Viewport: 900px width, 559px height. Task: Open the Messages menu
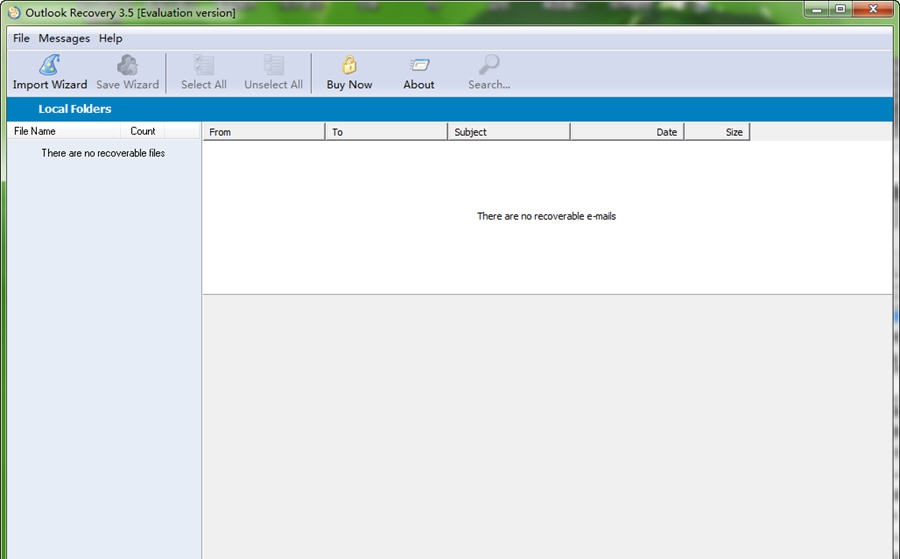64,38
